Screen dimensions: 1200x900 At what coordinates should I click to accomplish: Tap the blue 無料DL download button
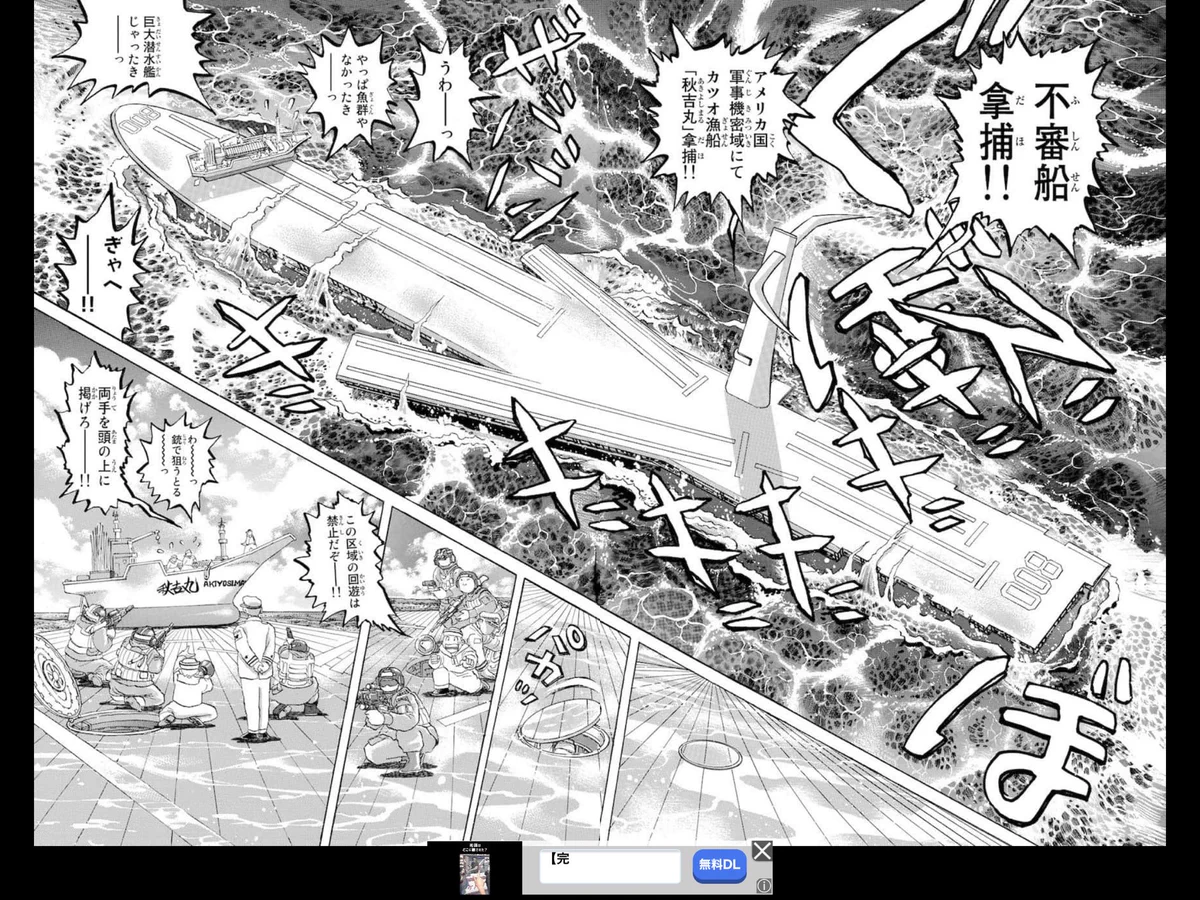[720, 867]
